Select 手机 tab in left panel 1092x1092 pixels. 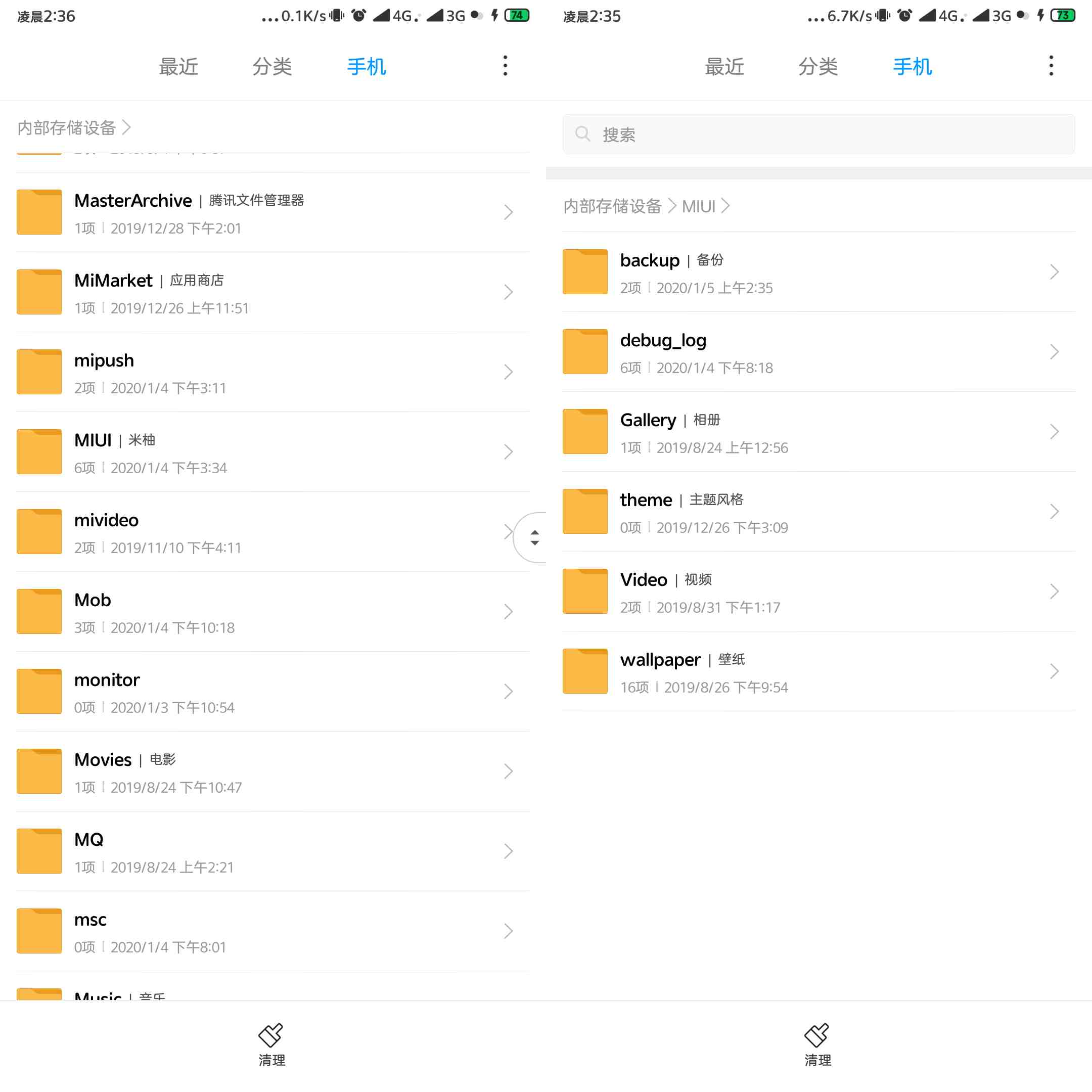pos(367,66)
